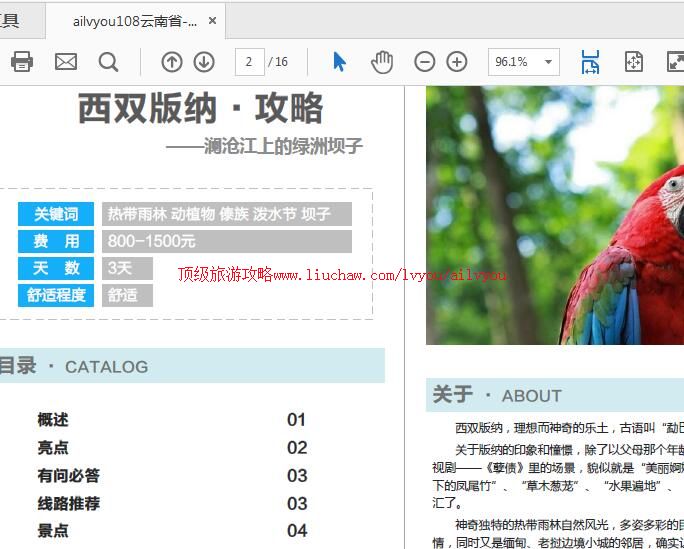Open the magnifier search tool
Screen dimensions: 684x549
coord(108,62)
